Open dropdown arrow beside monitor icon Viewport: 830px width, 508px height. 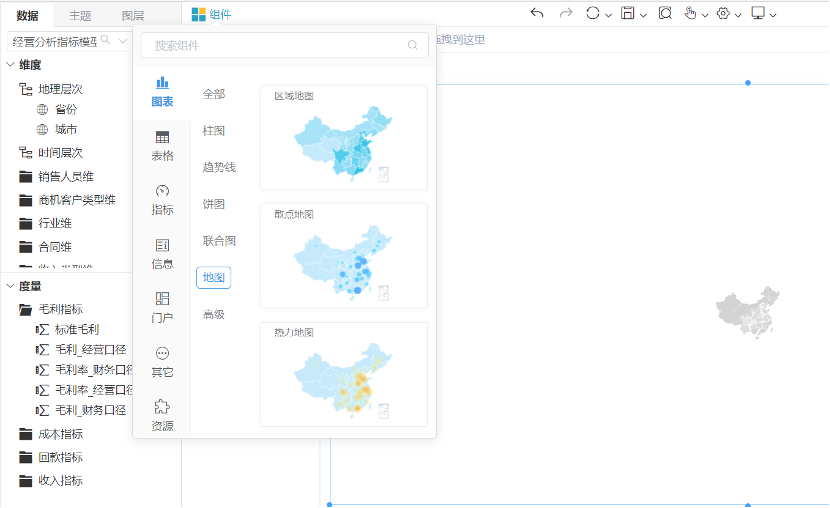[773, 15]
